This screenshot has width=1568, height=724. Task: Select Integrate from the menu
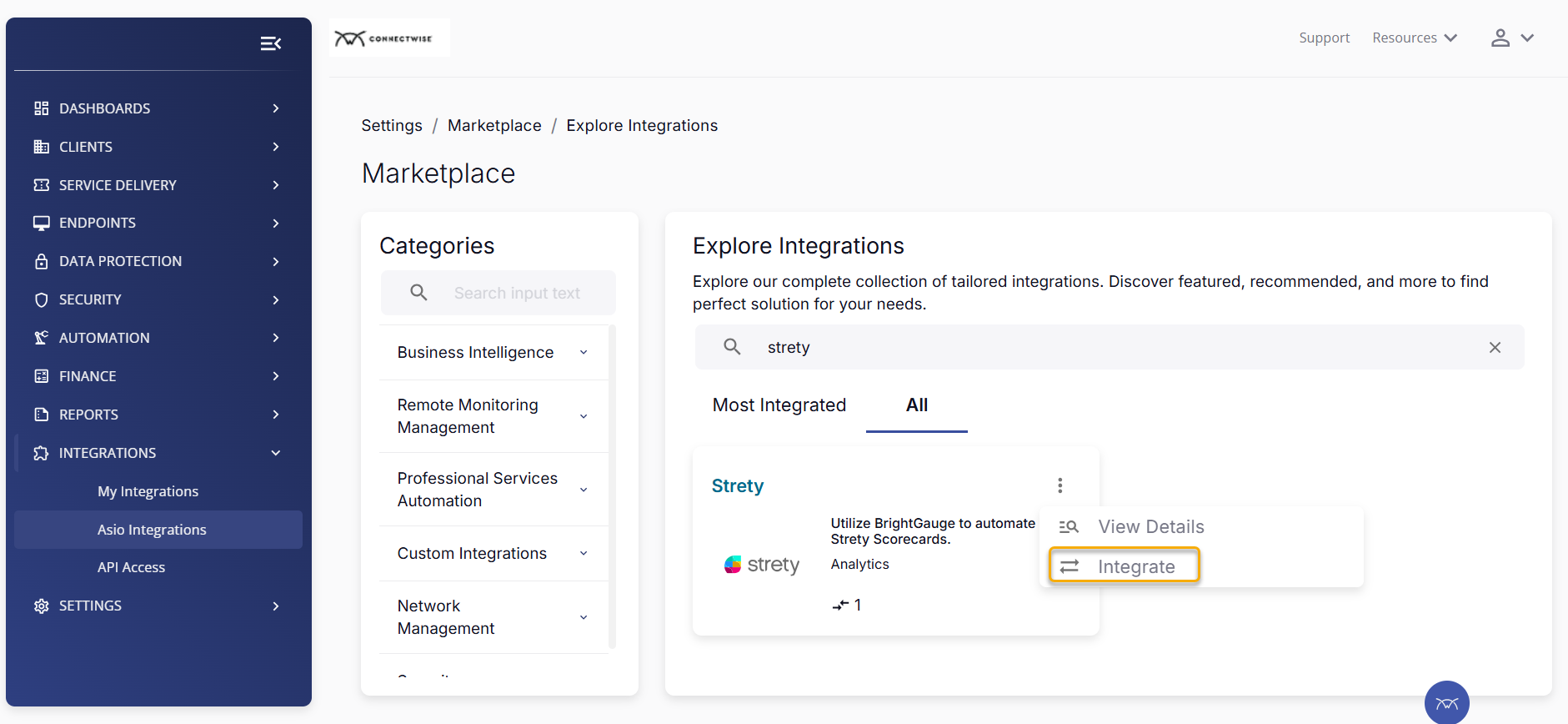[x=1124, y=566]
